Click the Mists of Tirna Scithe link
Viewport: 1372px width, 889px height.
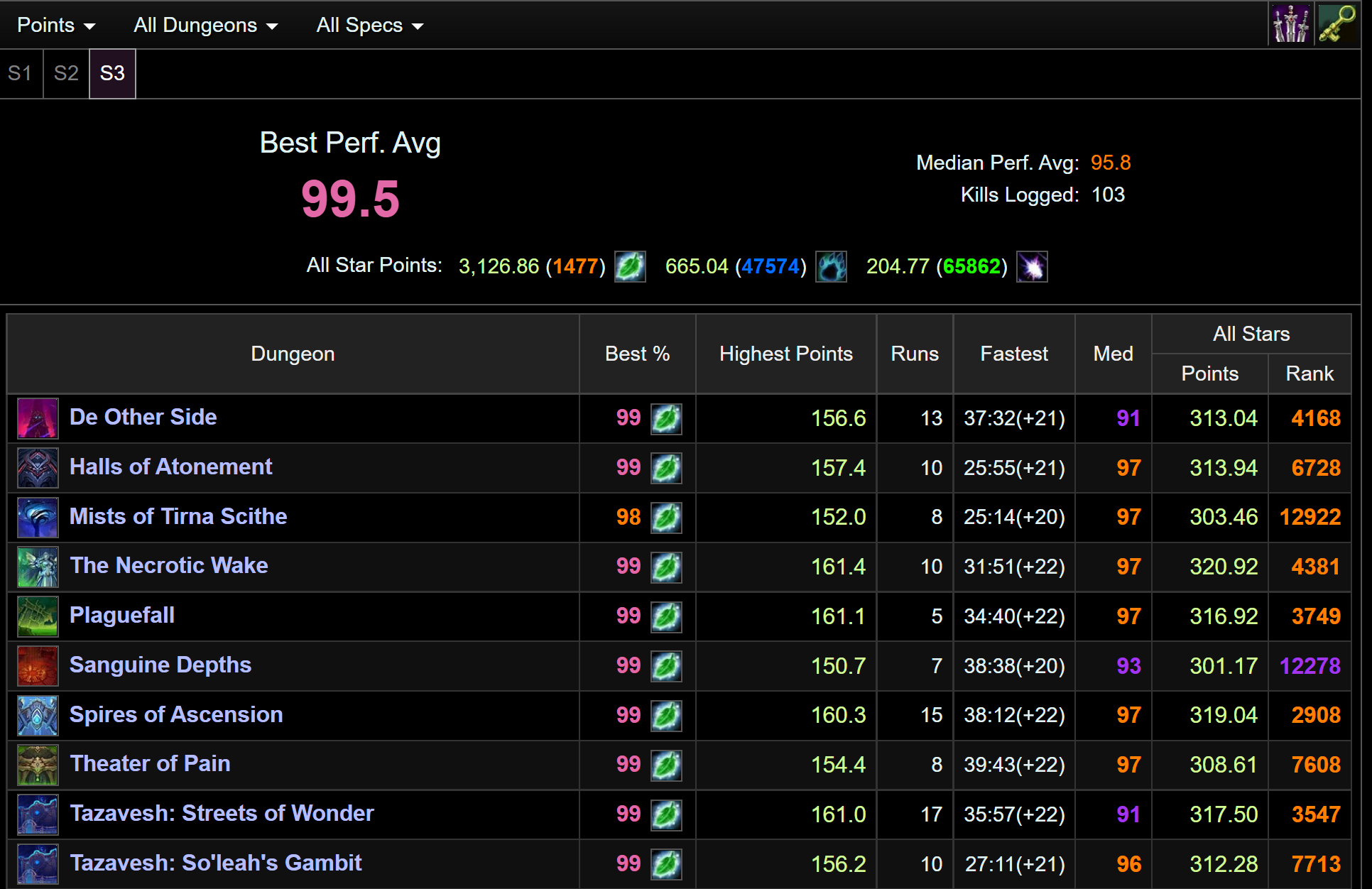coord(178,517)
